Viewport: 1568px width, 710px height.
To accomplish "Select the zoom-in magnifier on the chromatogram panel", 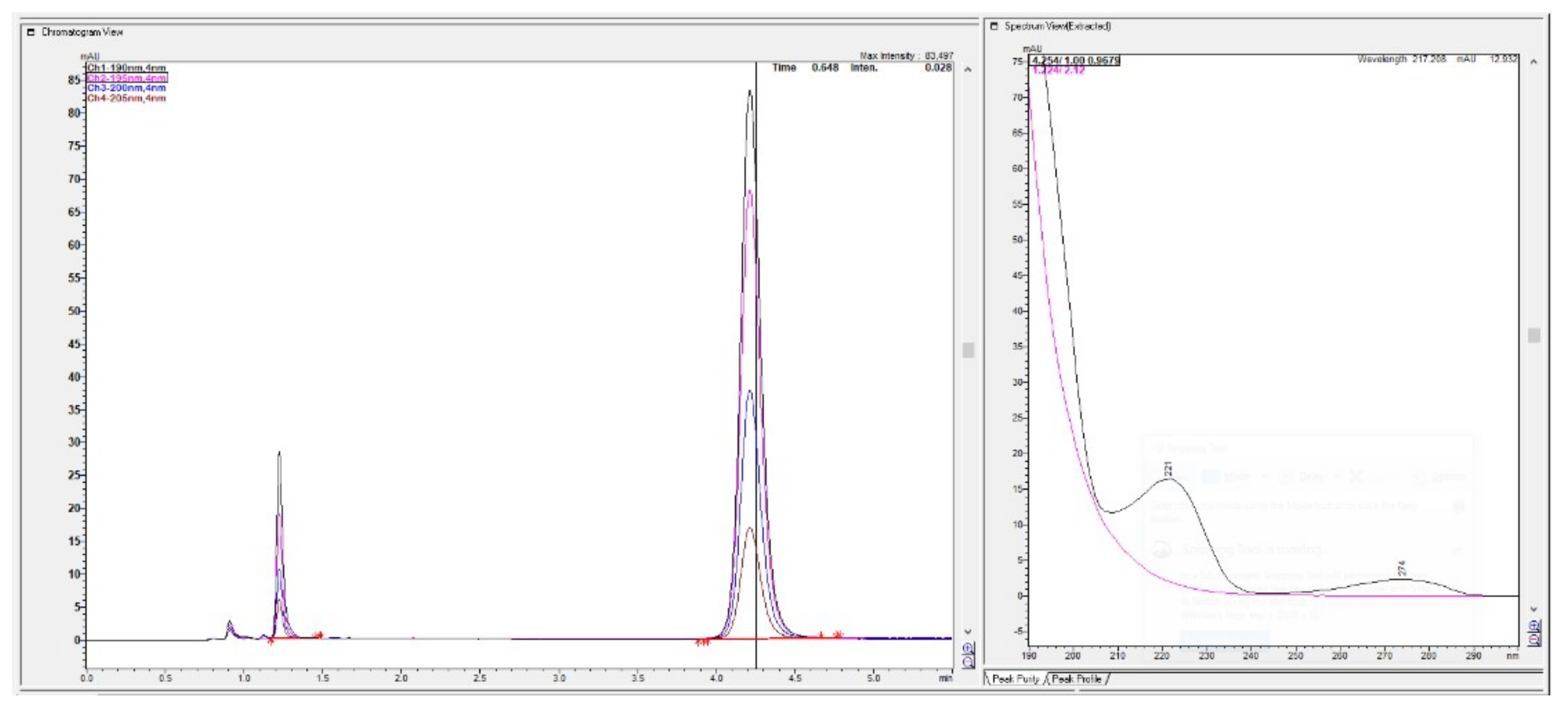I will (967, 648).
